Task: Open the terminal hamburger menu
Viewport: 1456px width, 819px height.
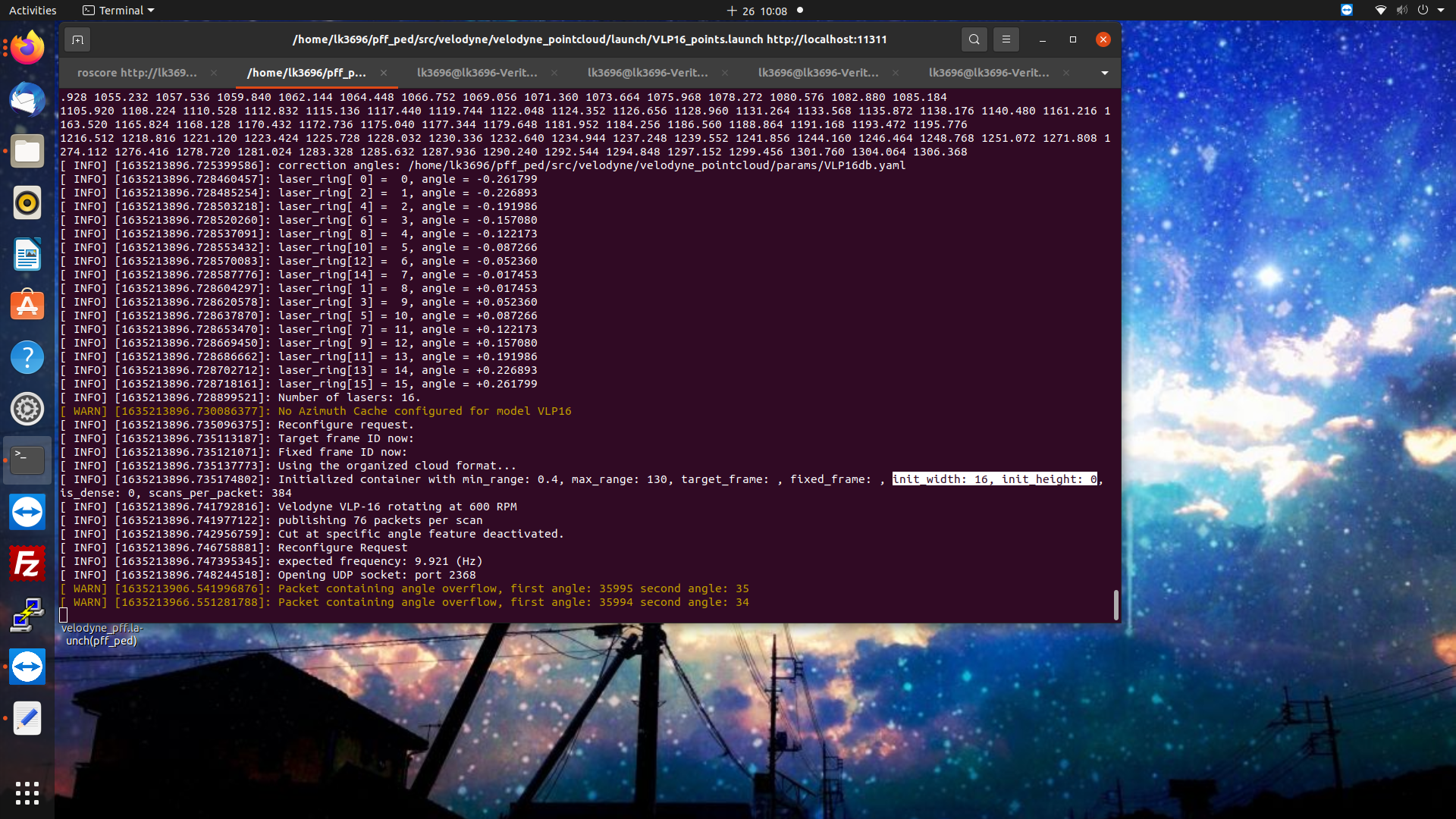Action: click(x=1006, y=39)
